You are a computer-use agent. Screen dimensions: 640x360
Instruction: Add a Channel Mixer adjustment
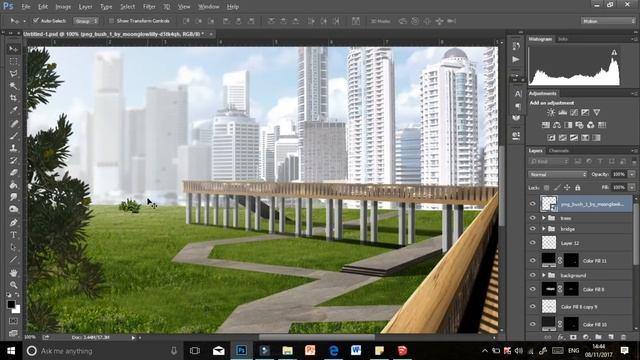tap(591, 125)
